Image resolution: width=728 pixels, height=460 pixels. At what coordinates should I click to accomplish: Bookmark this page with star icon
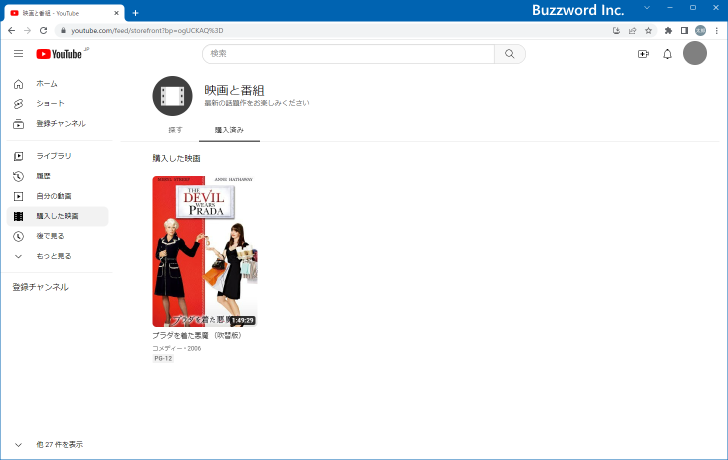[649, 31]
